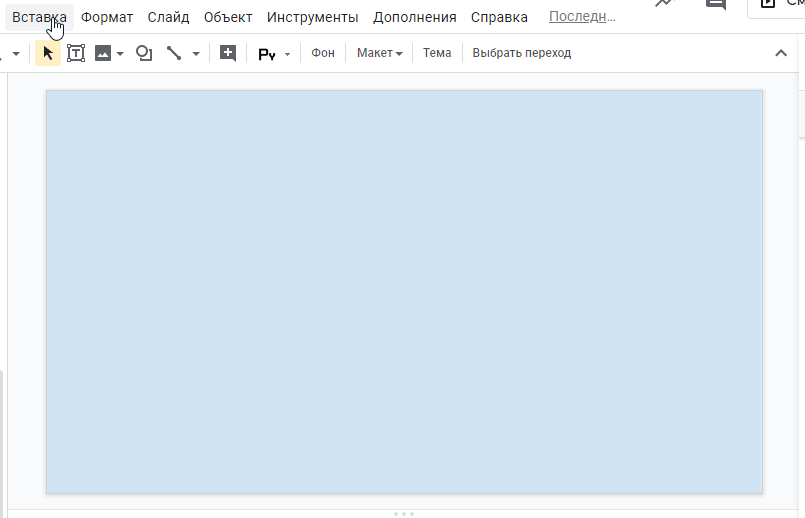
Task: Click the blank blue slide canvas
Action: pos(404,291)
